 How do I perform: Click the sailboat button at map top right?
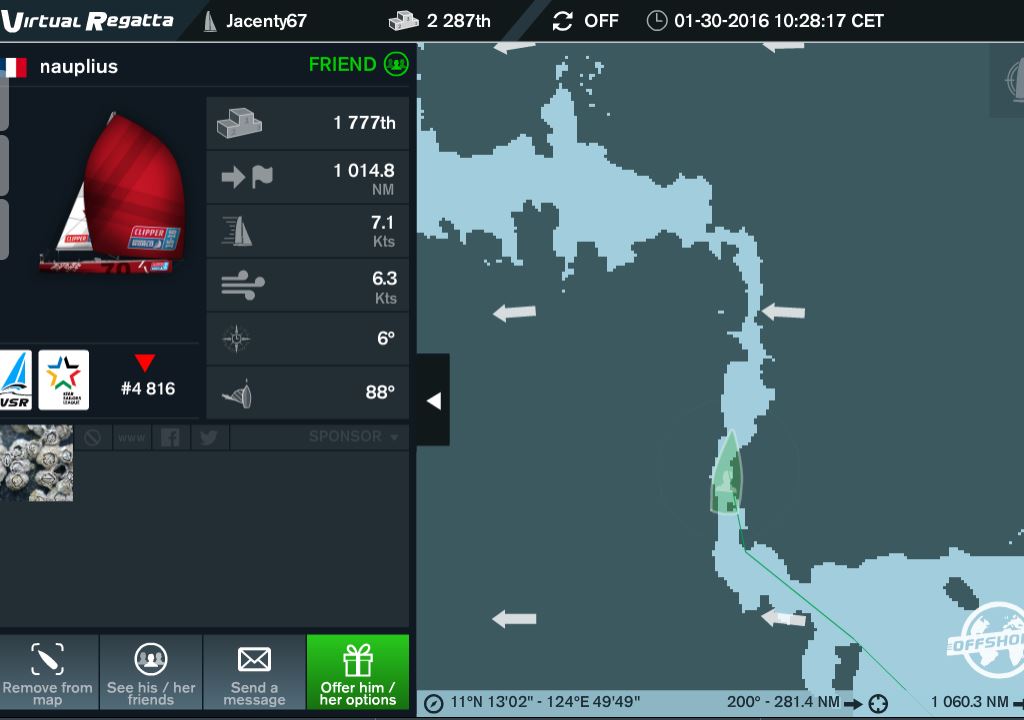point(1009,80)
